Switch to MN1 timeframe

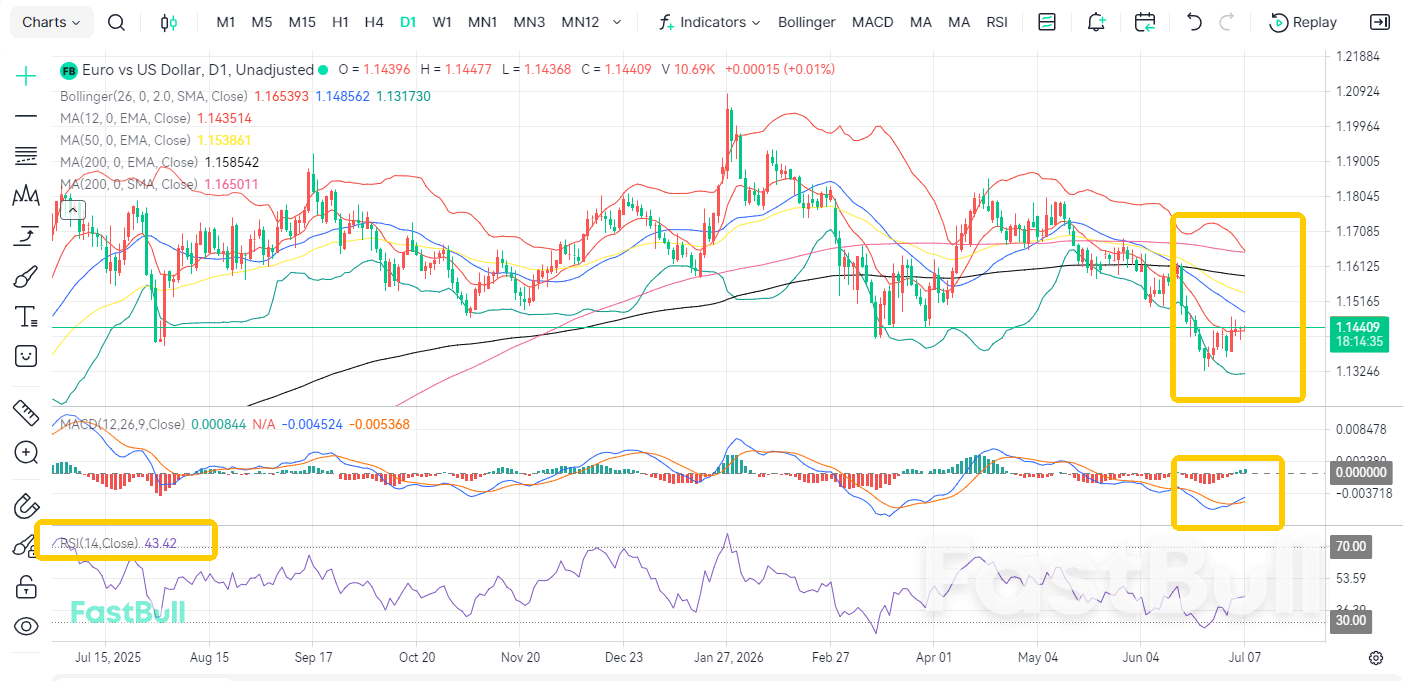[x=483, y=22]
